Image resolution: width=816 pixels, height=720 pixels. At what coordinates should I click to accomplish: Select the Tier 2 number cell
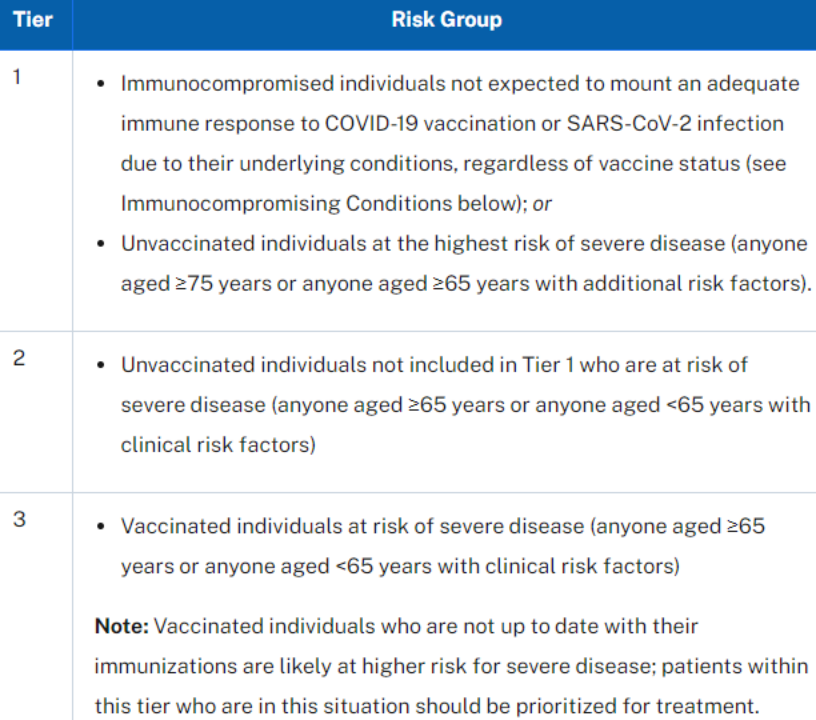coord(18,358)
